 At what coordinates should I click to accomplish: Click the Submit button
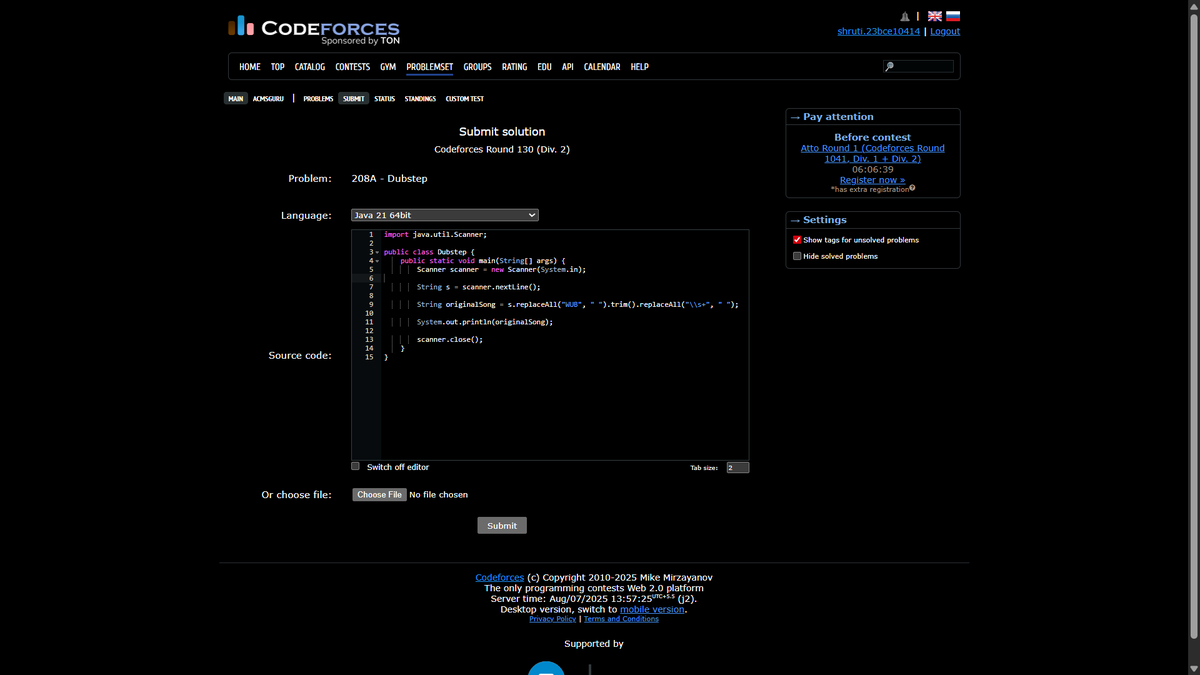tap(502, 525)
